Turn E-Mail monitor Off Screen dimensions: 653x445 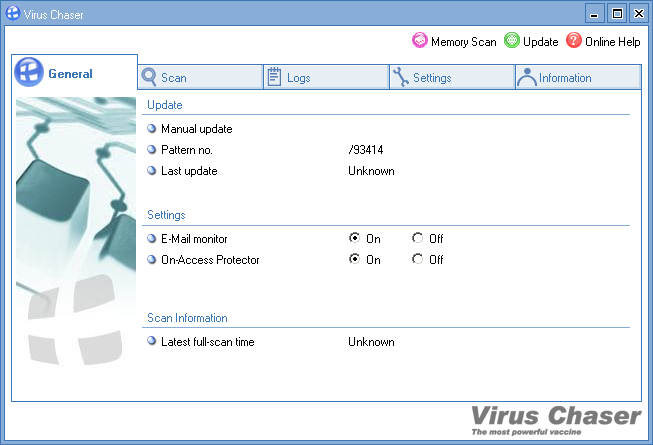[417, 238]
